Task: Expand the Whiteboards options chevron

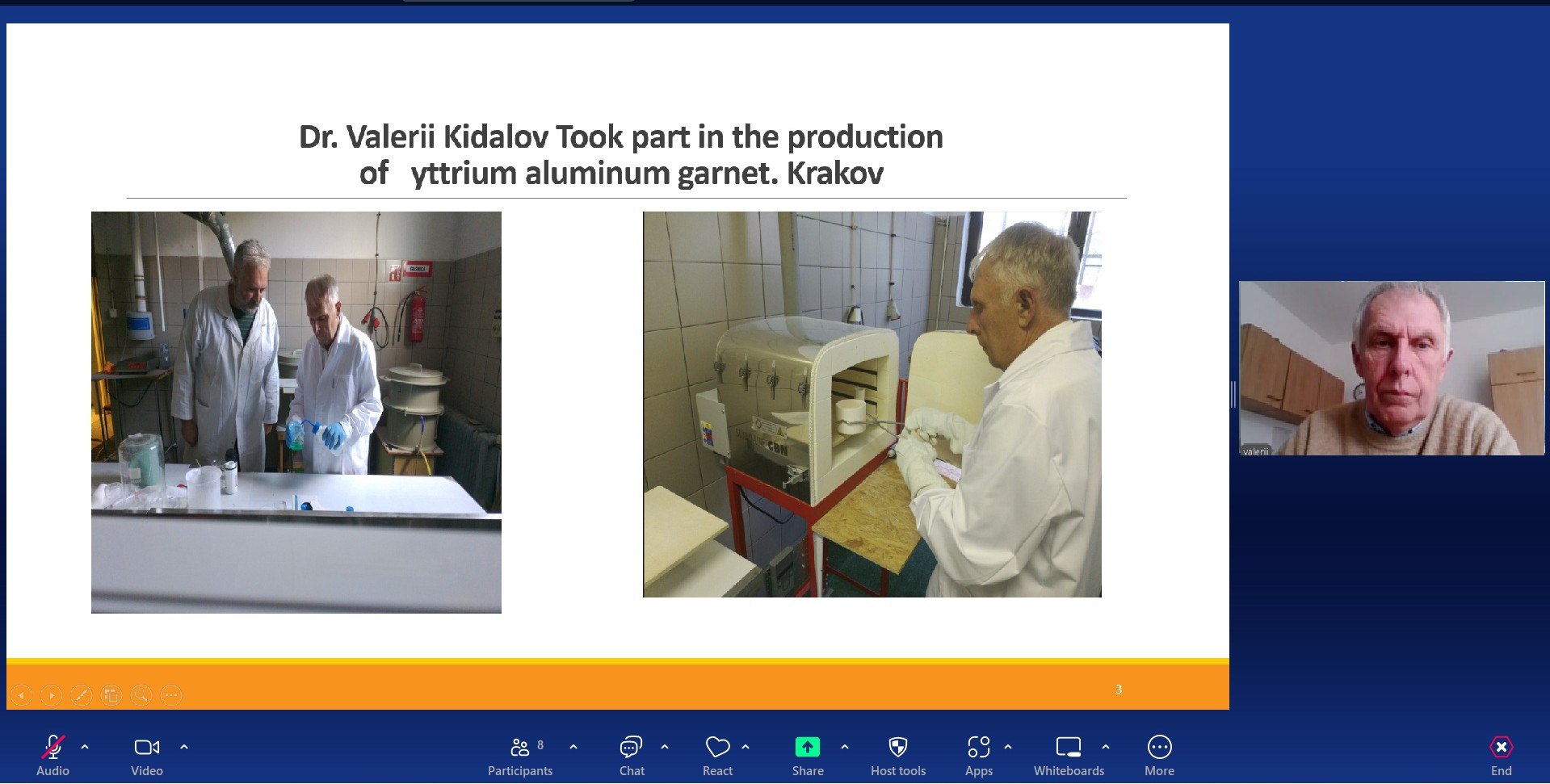Action: [1106, 747]
